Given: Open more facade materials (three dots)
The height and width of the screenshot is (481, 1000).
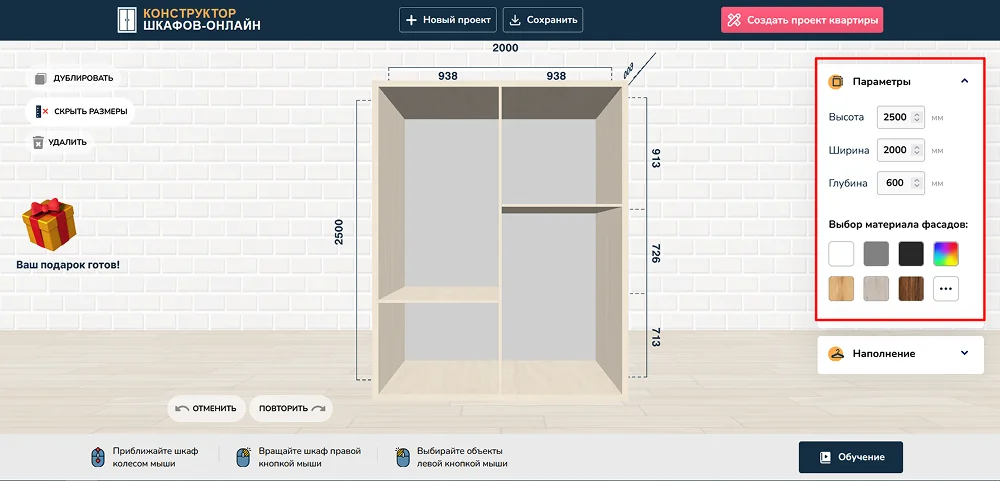Looking at the screenshot, I should click(x=946, y=289).
